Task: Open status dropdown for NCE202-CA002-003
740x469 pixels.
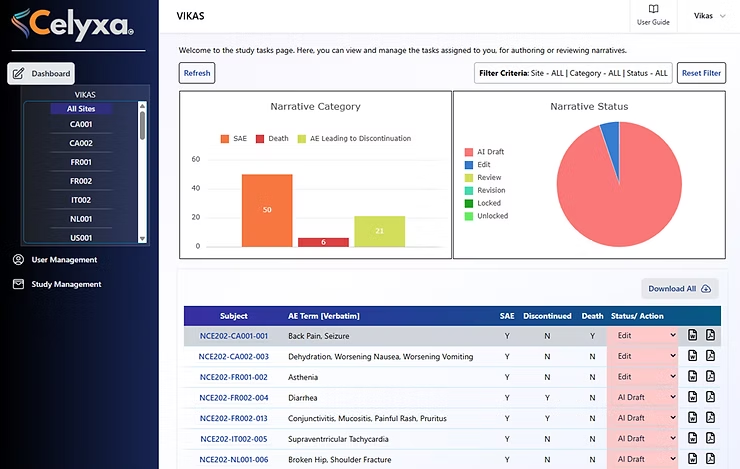Action: pyautogui.click(x=642, y=356)
